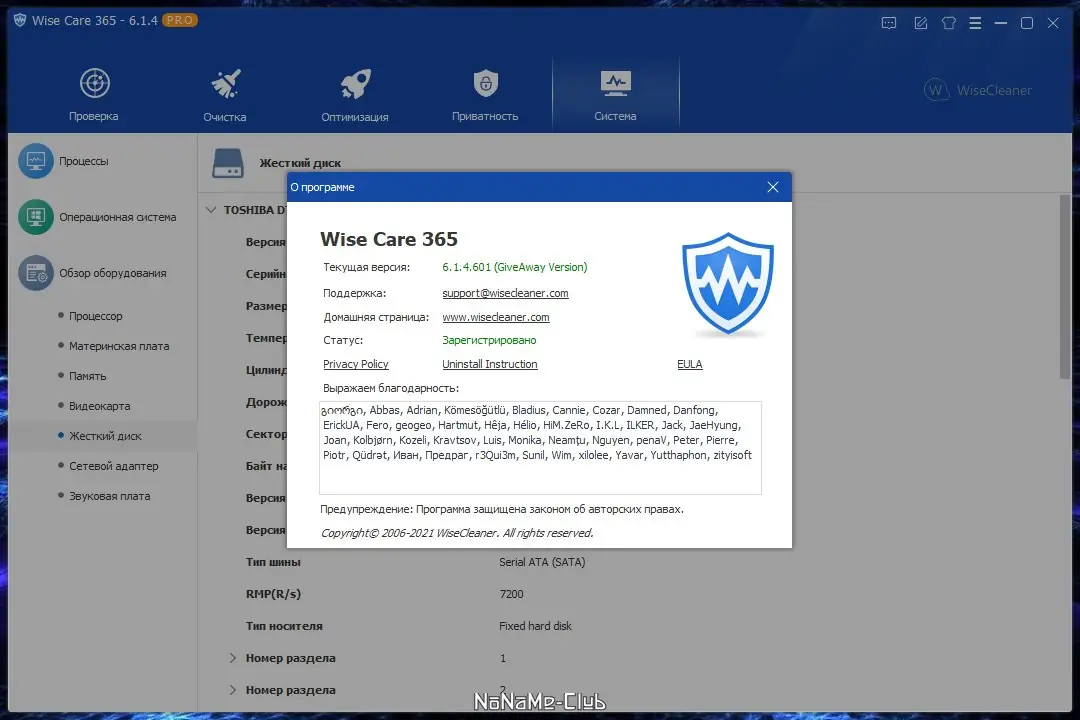The height and width of the screenshot is (720, 1080).
Task: Open the support@wisecleaner.com link
Action: 506,293
